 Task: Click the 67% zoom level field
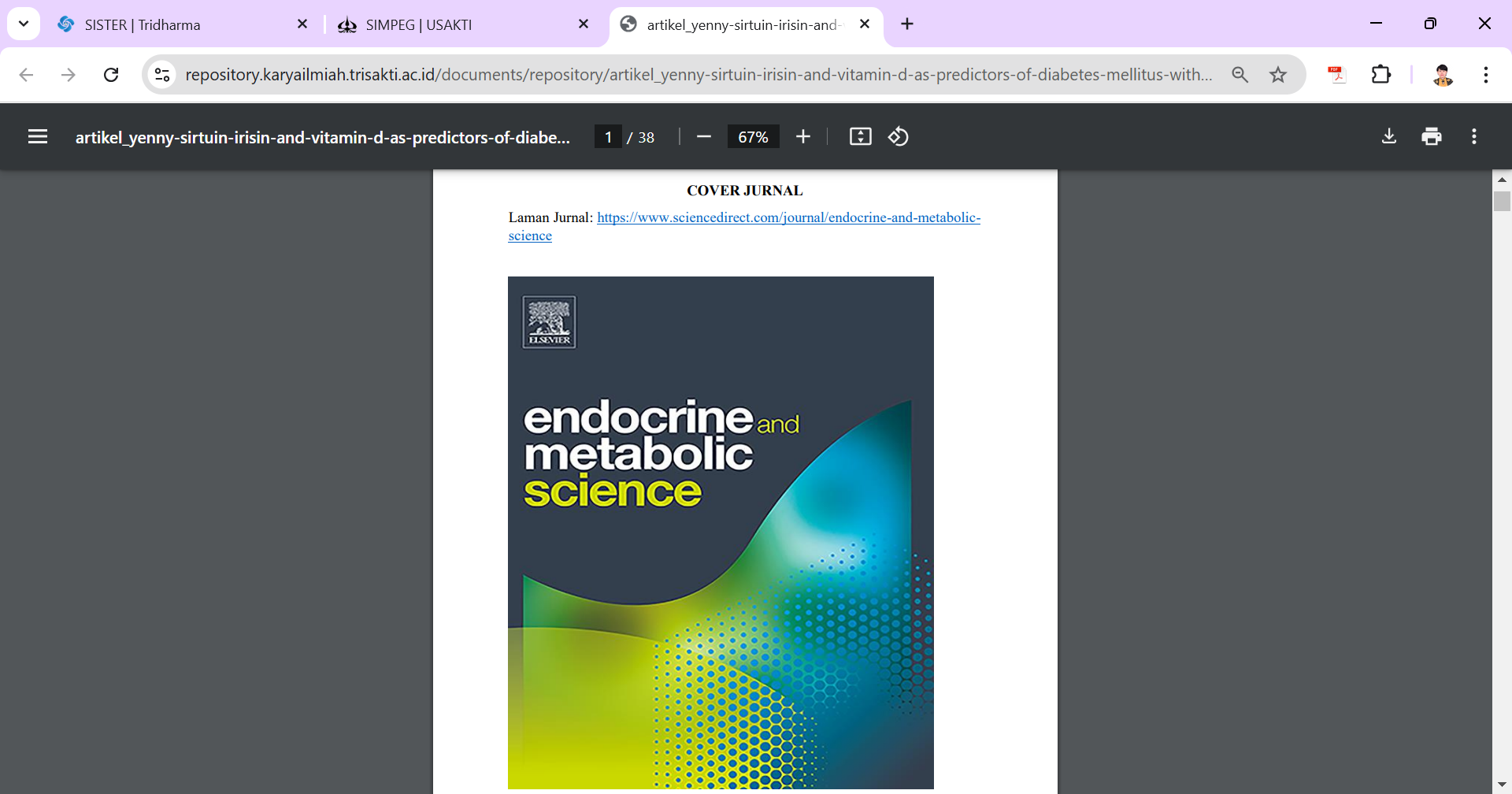tap(753, 137)
